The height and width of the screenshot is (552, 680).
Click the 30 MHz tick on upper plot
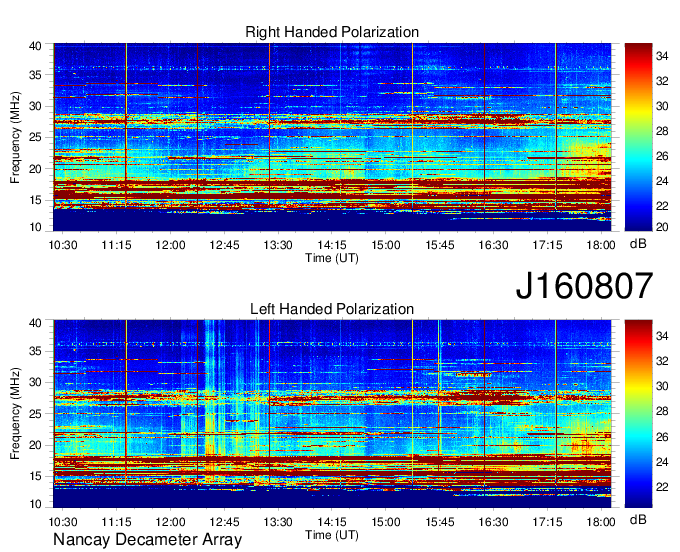point(35,106)
